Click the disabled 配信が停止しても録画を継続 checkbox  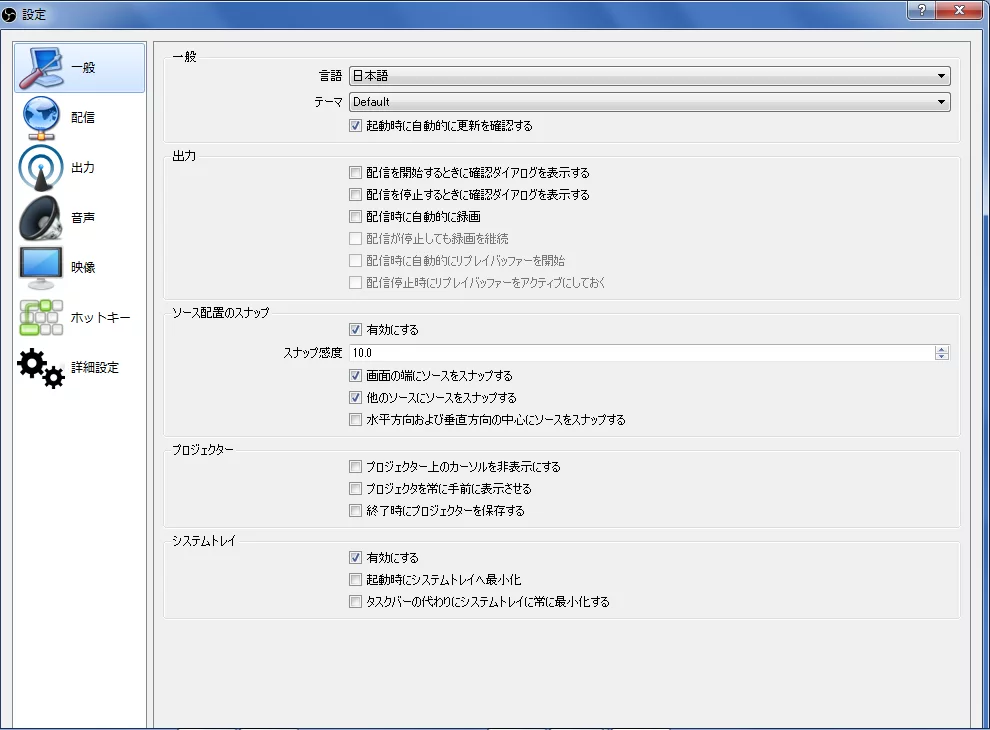(355, 239)
